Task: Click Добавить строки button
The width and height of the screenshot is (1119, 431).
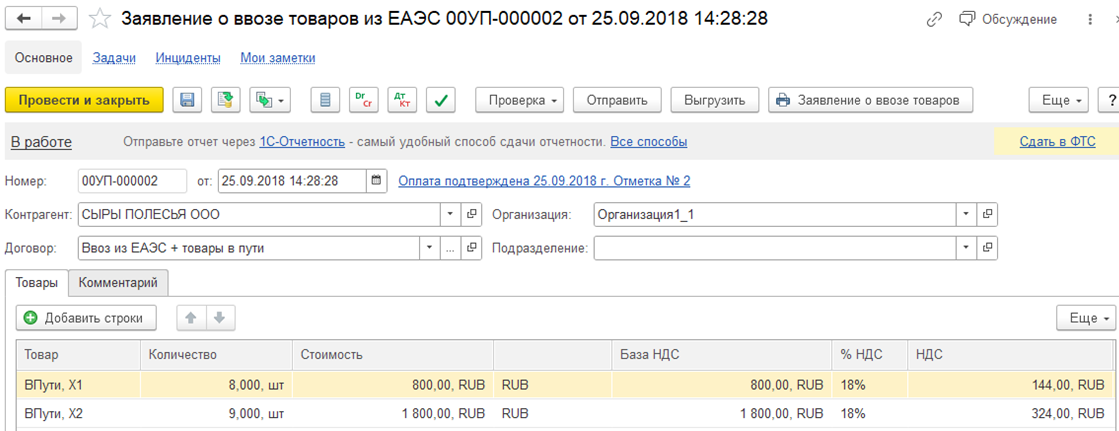Action: [x=86, y=318]
